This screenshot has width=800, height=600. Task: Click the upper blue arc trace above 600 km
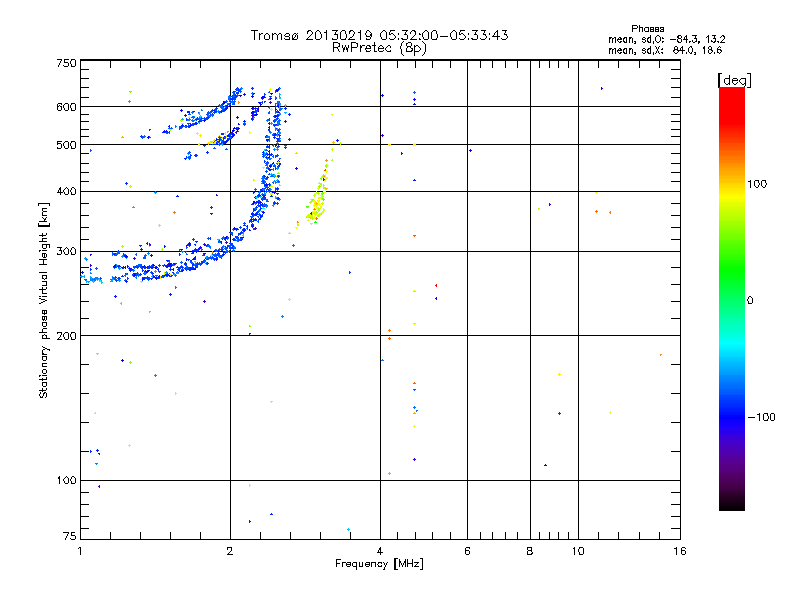[x=212, y=111]
